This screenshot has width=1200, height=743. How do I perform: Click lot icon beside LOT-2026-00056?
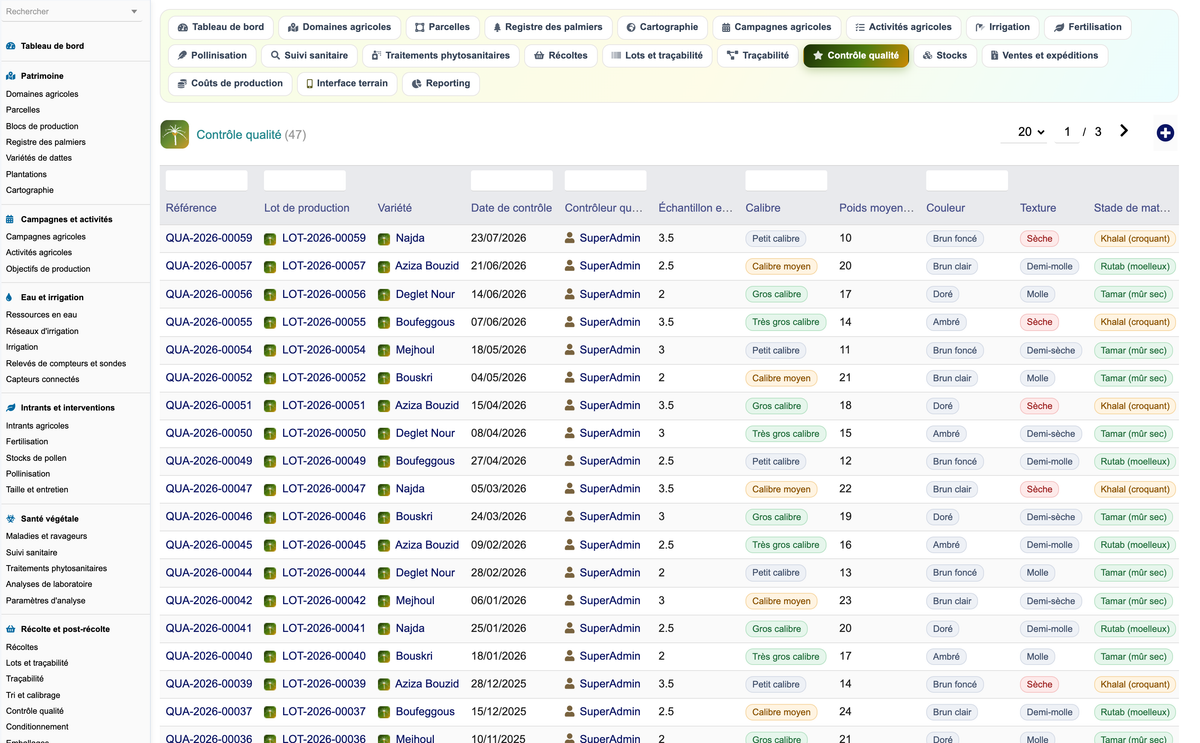tap(270, 295)
